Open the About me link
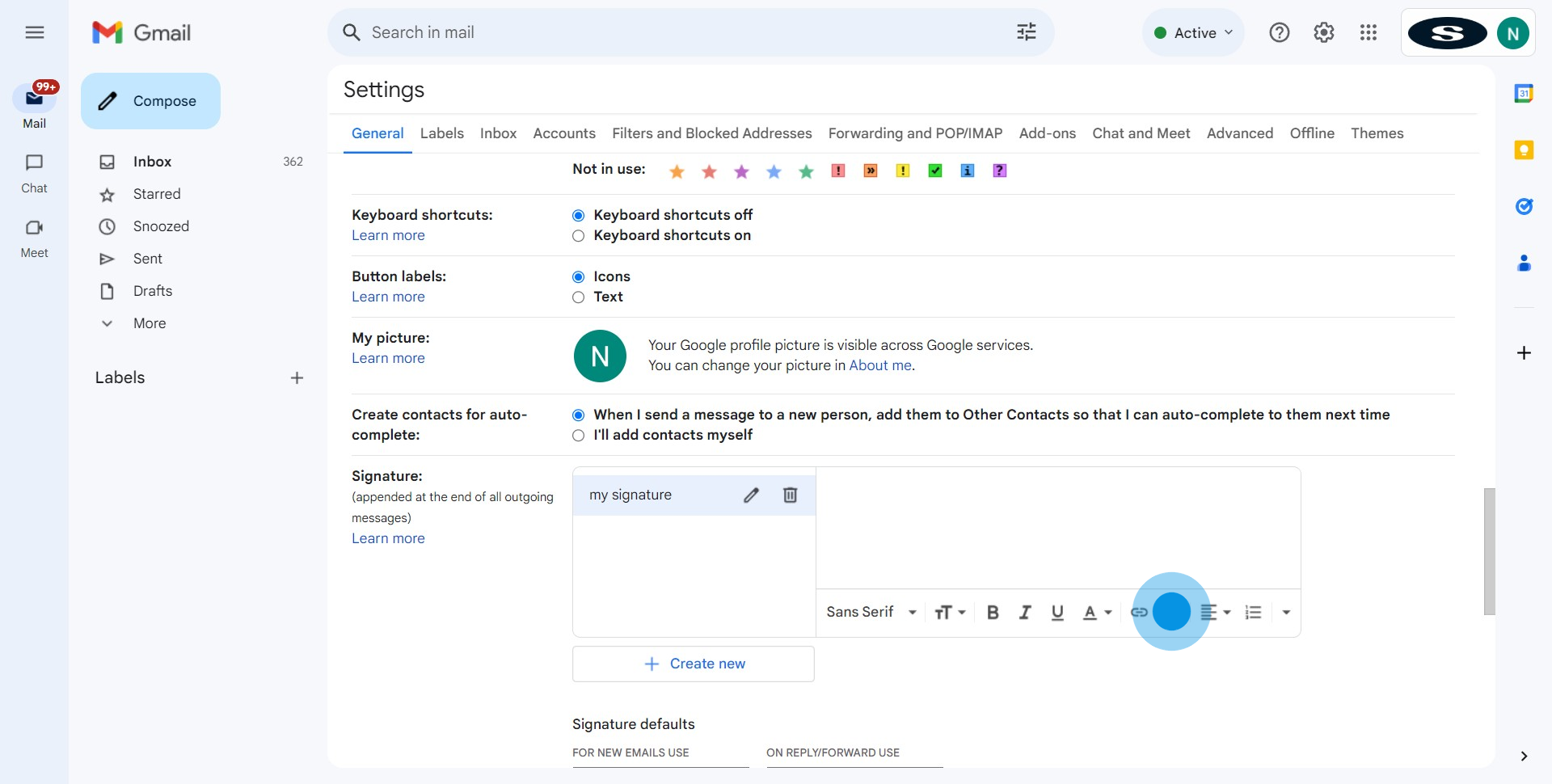 (x=879, y=365)
